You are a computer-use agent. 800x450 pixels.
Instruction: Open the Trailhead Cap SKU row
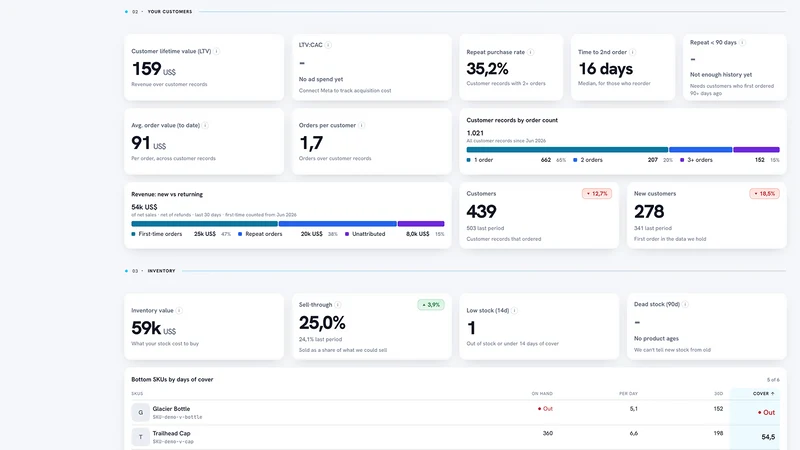click(x=455, y=437)
